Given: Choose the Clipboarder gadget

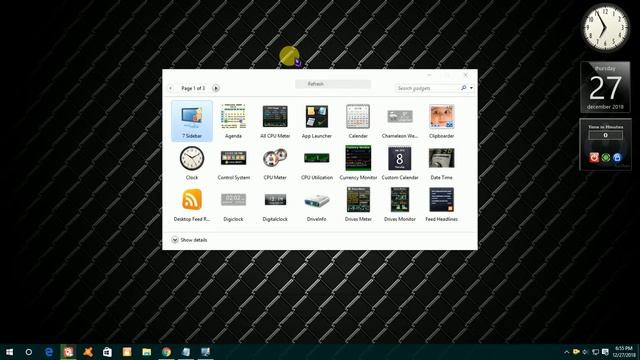Looking at the screenshot, I should click(x=442, y=121).
